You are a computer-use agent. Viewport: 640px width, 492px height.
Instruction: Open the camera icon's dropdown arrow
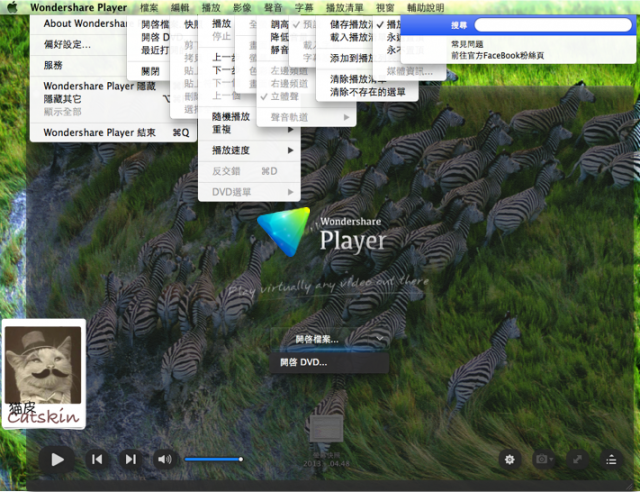(x=551, y=460)
